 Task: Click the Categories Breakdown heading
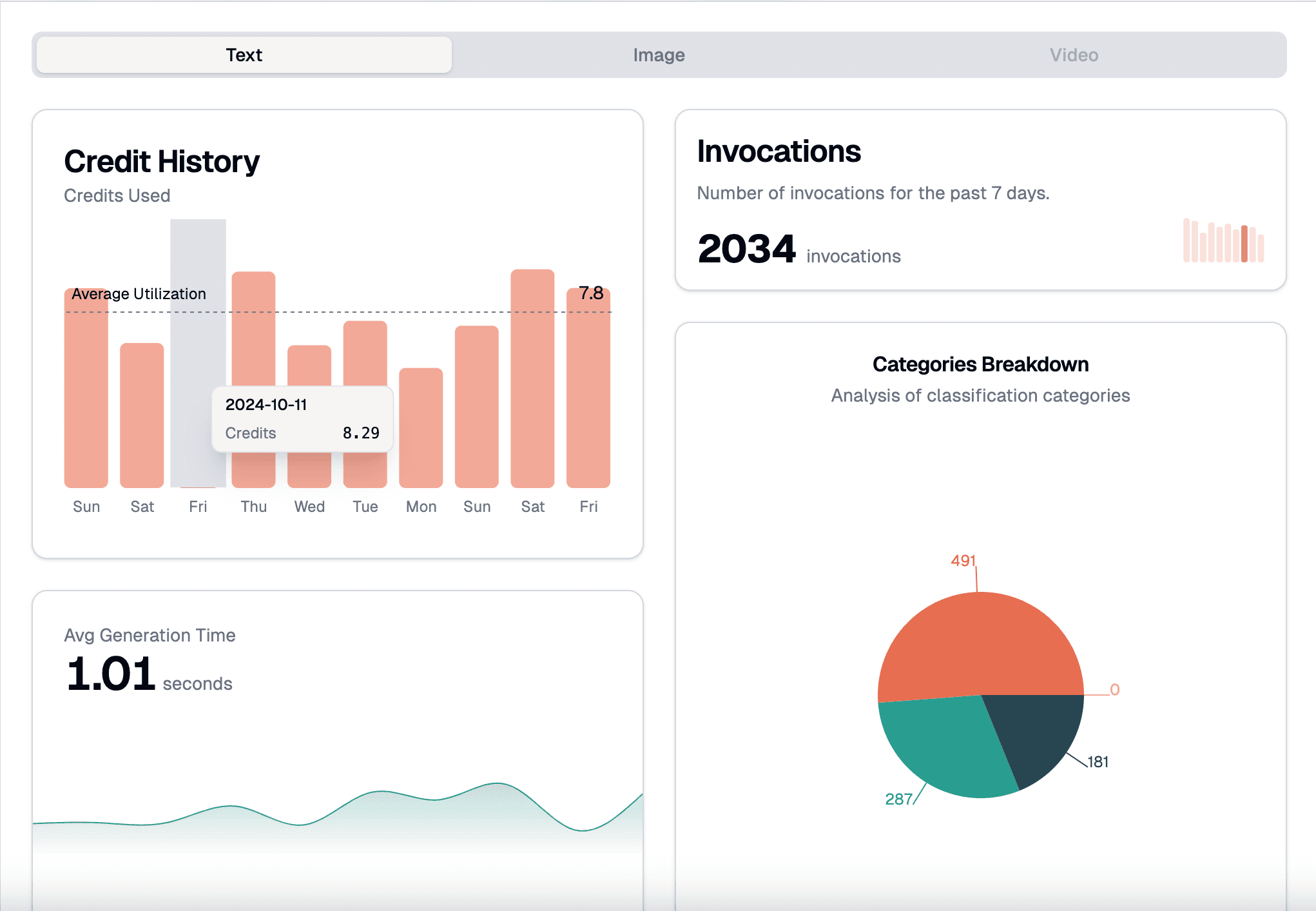980,363
